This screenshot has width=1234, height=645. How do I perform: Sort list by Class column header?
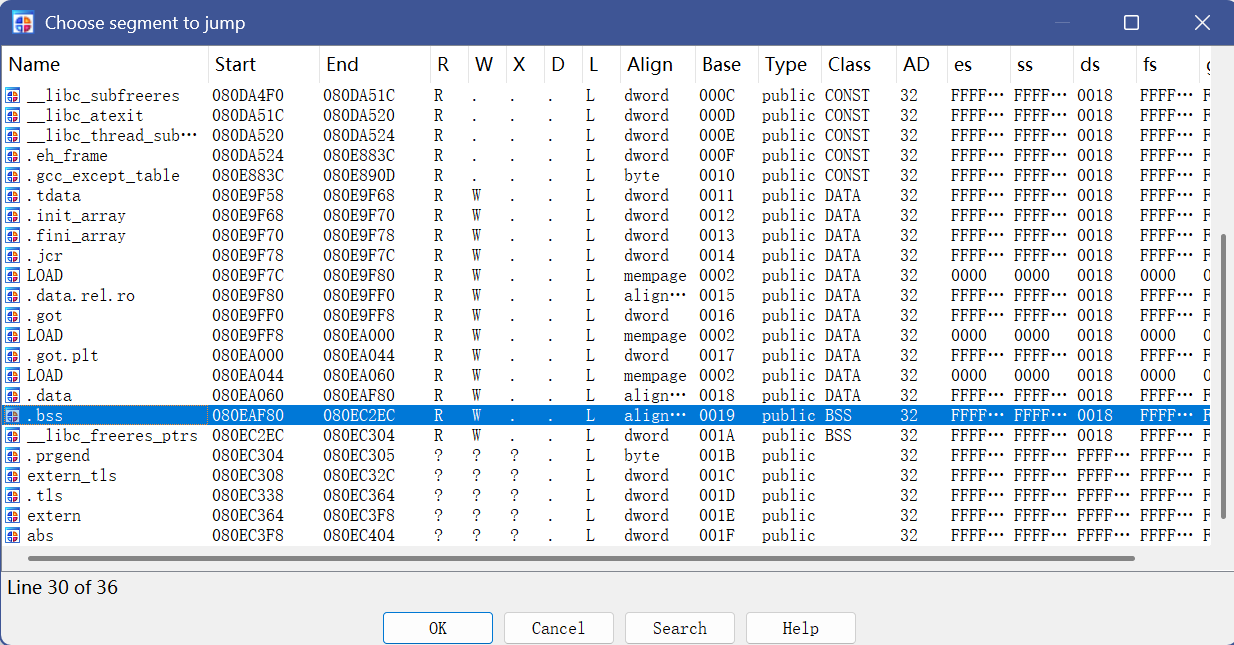point(849,65)
